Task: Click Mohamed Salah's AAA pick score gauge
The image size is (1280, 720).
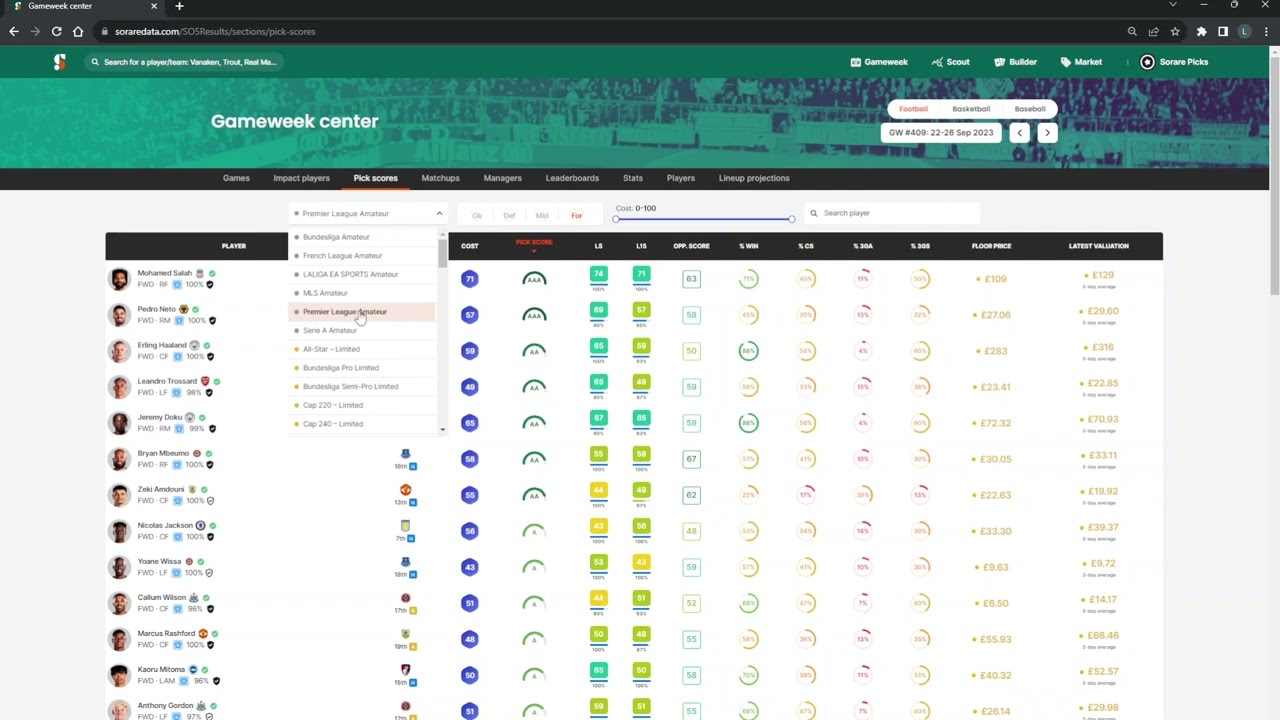Action: [x=534, y=279]
